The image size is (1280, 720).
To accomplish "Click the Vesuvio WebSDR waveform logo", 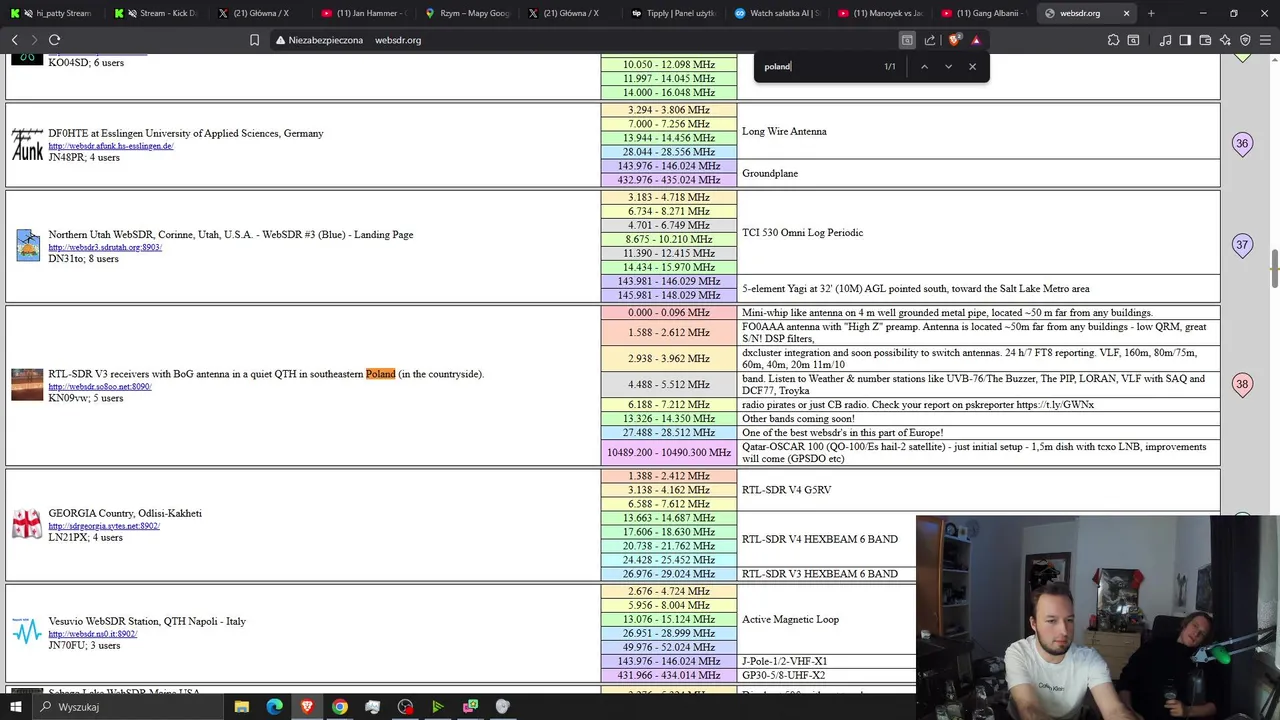I will coord(27,631).
